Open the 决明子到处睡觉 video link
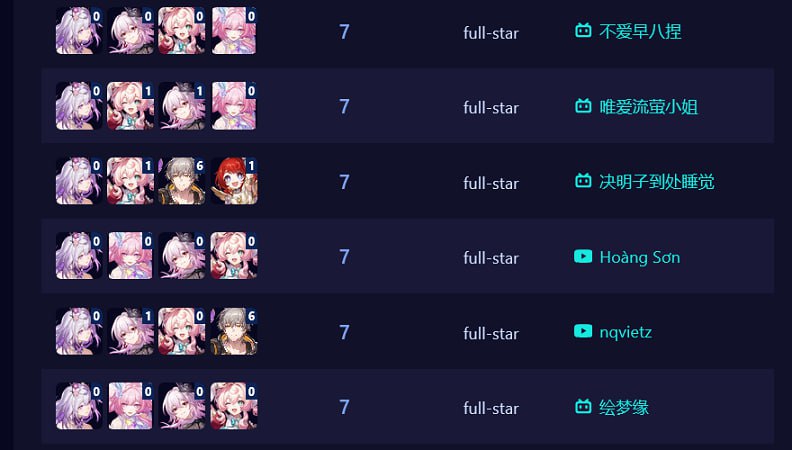The width and height of the screenshot is (792, 450). [657, 182]
